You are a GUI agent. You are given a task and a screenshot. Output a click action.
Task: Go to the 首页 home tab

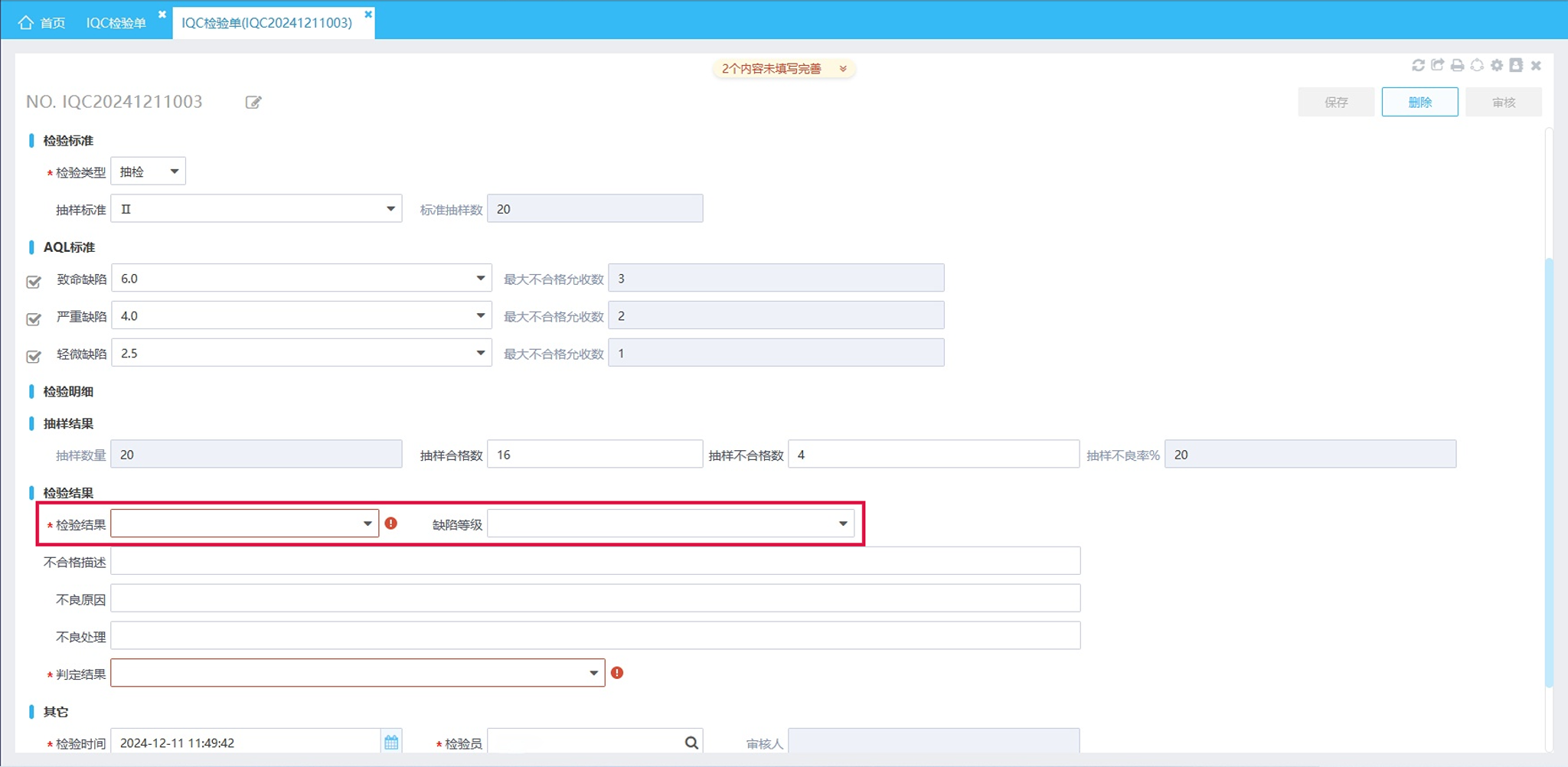pos(42,23)
